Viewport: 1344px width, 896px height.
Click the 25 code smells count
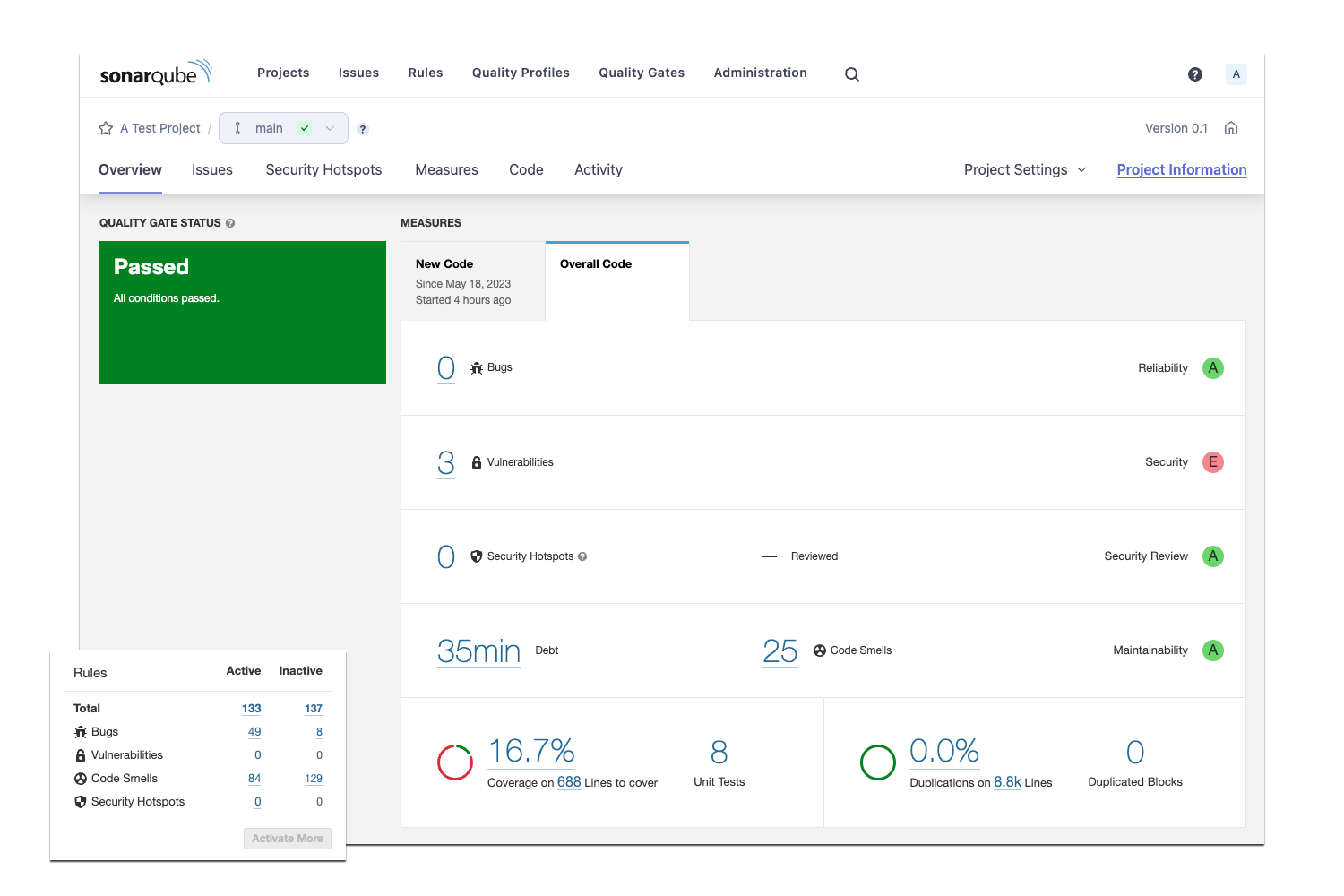pyautogui.click(x=780, y=650)
